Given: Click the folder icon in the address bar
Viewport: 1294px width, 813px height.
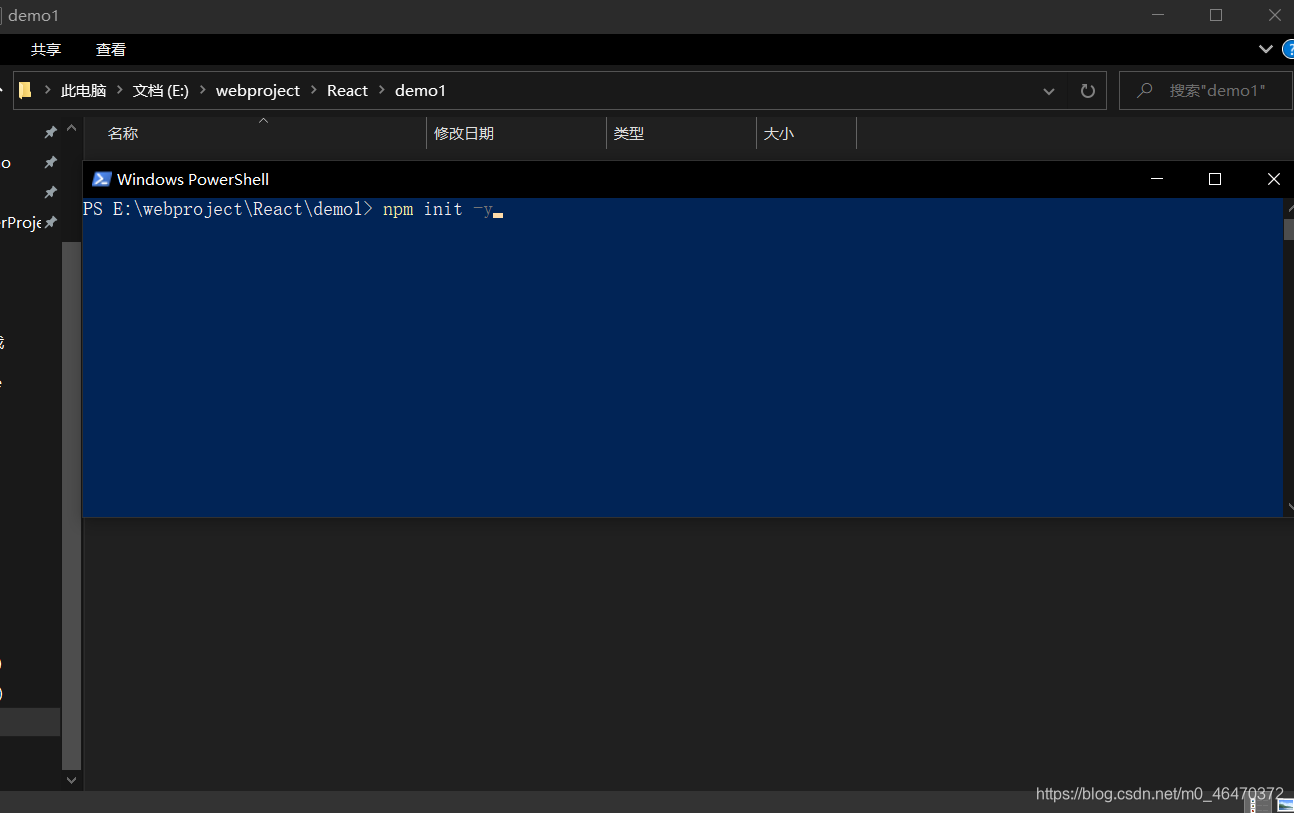Looking at the screenshot, I should (x=26, y=90).
